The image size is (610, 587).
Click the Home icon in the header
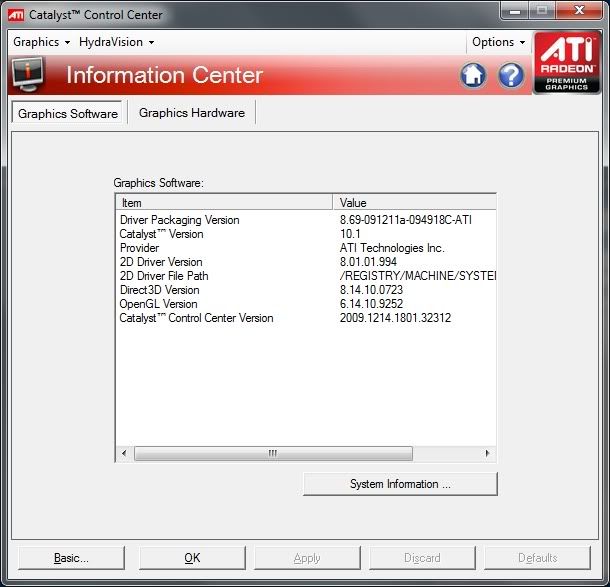(473, 75)
